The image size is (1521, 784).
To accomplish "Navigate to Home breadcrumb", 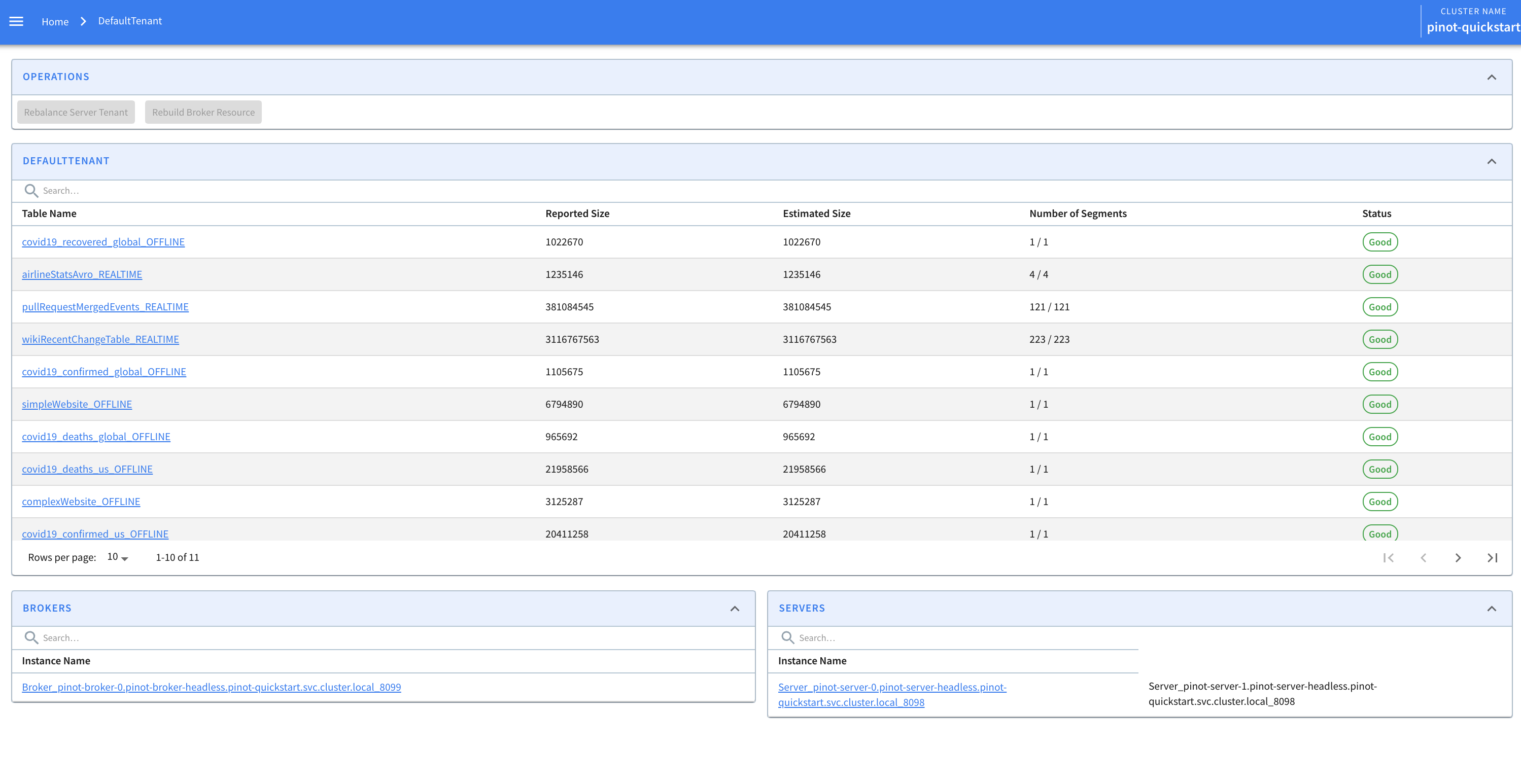I will coord(55,22).
